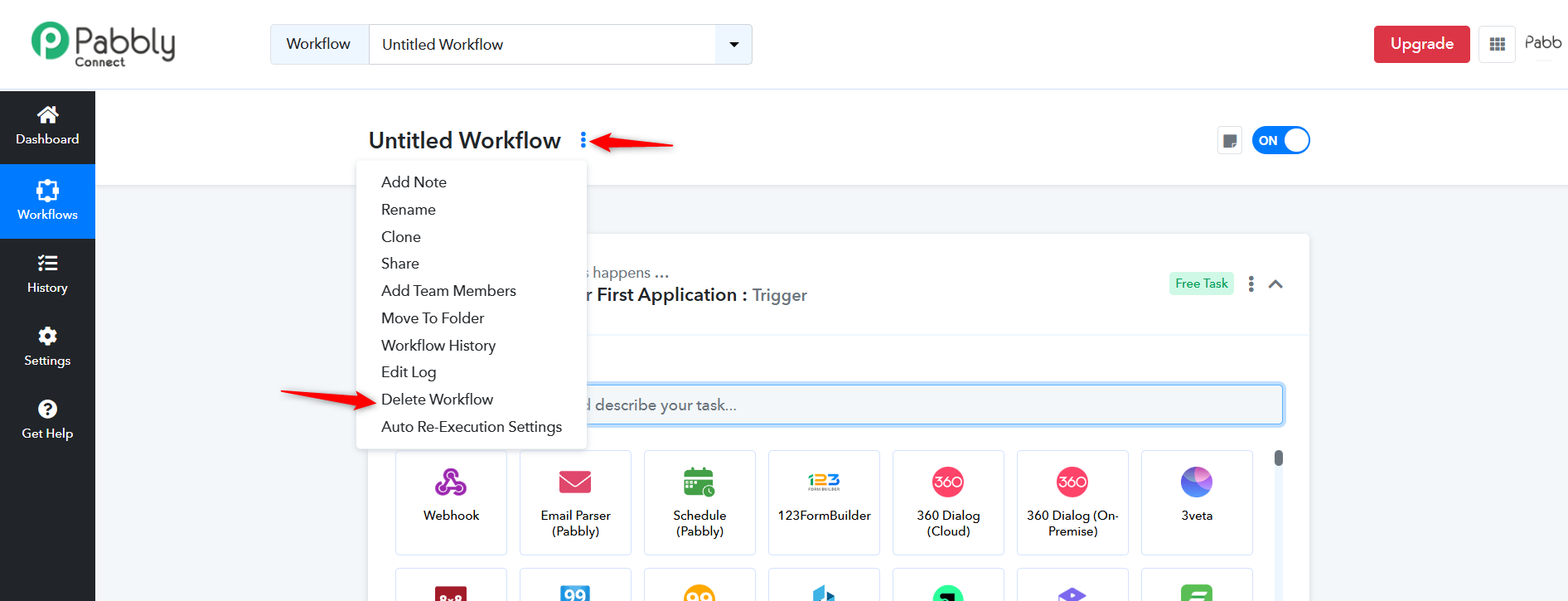
Task: Click the Free Task badge
Action: pyautogui.click(x=1202, y=284)
